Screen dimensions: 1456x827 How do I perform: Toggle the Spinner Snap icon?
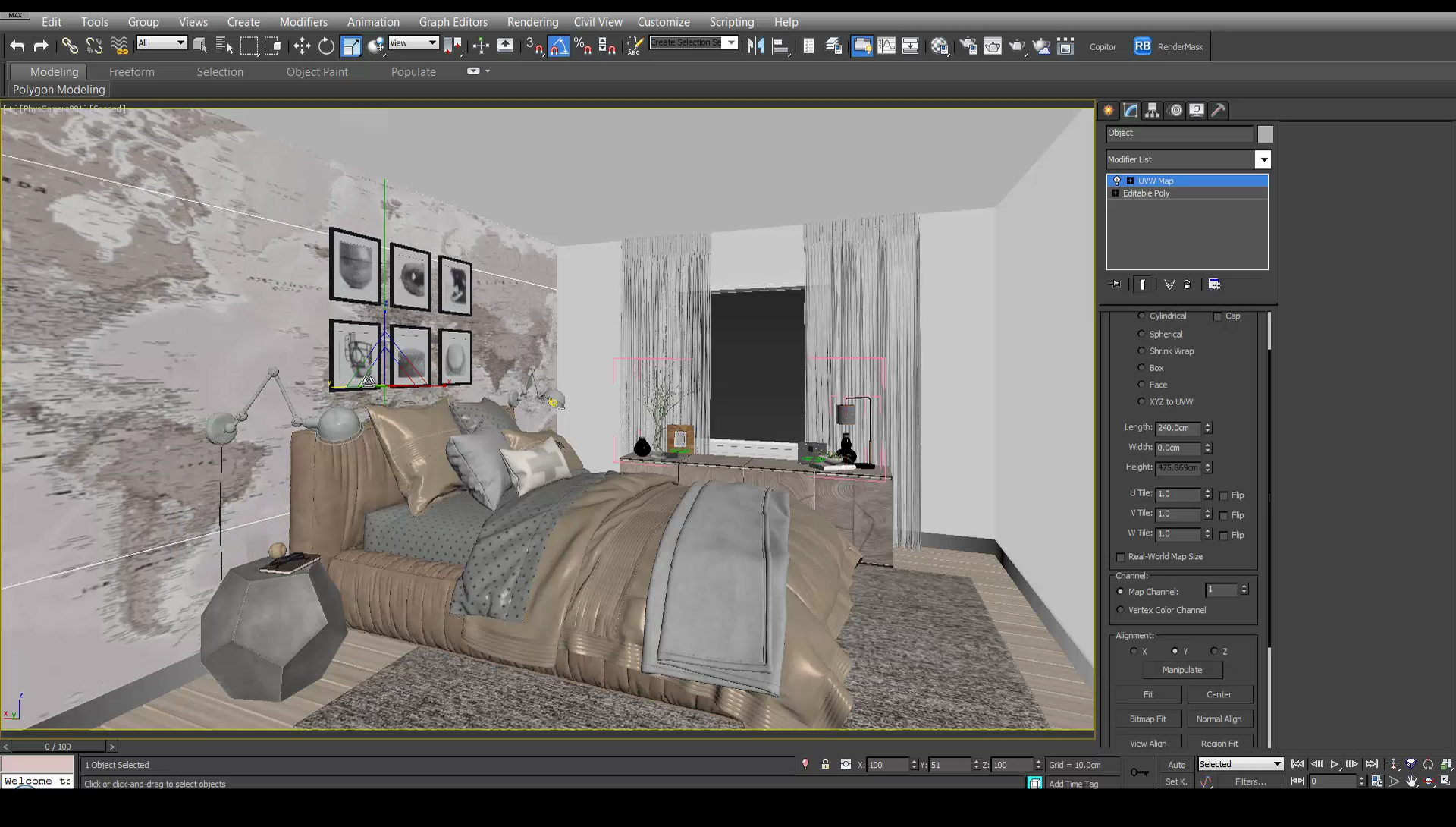point(607,46)
